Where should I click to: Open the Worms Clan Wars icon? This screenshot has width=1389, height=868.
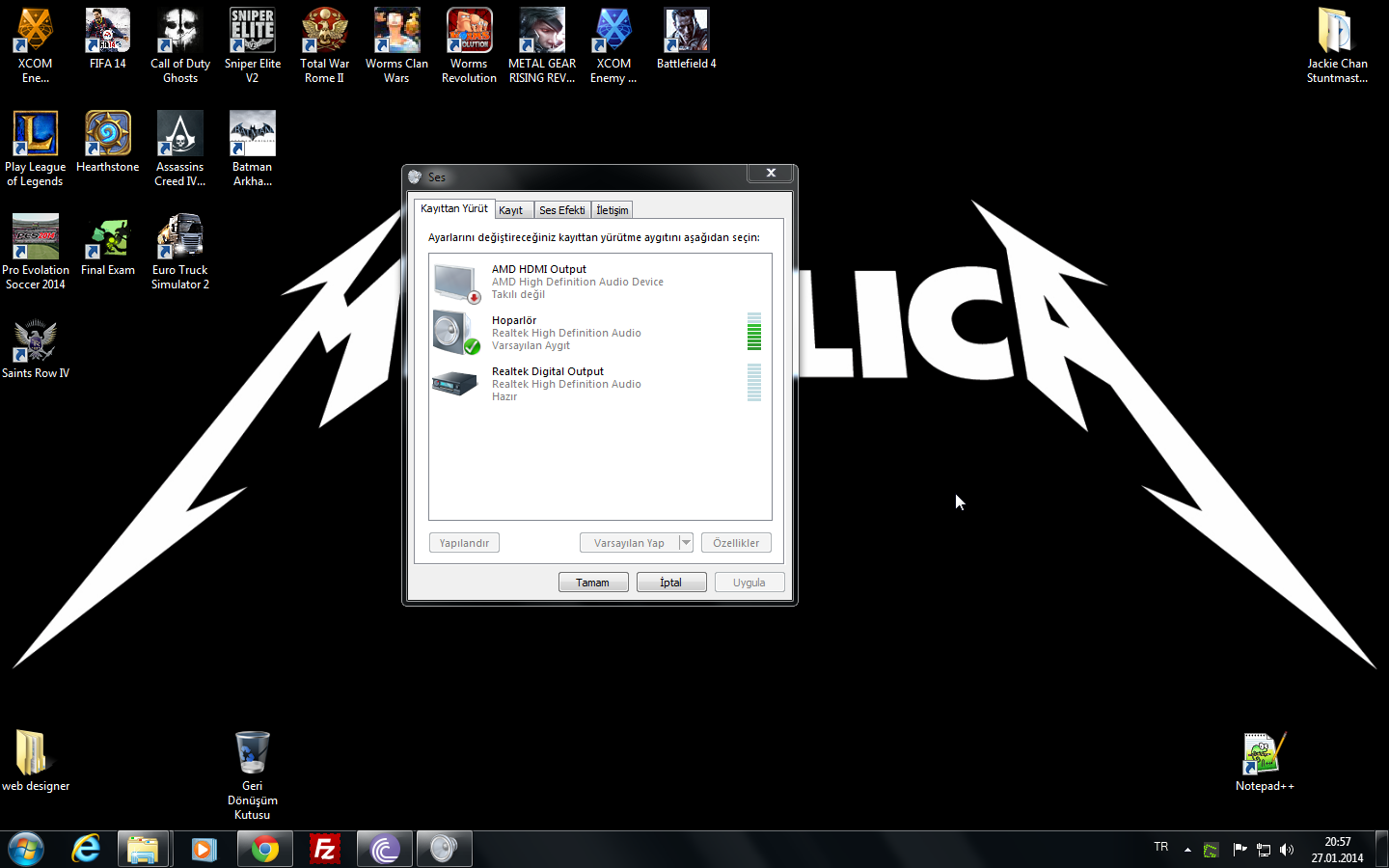tap(396, 45)
